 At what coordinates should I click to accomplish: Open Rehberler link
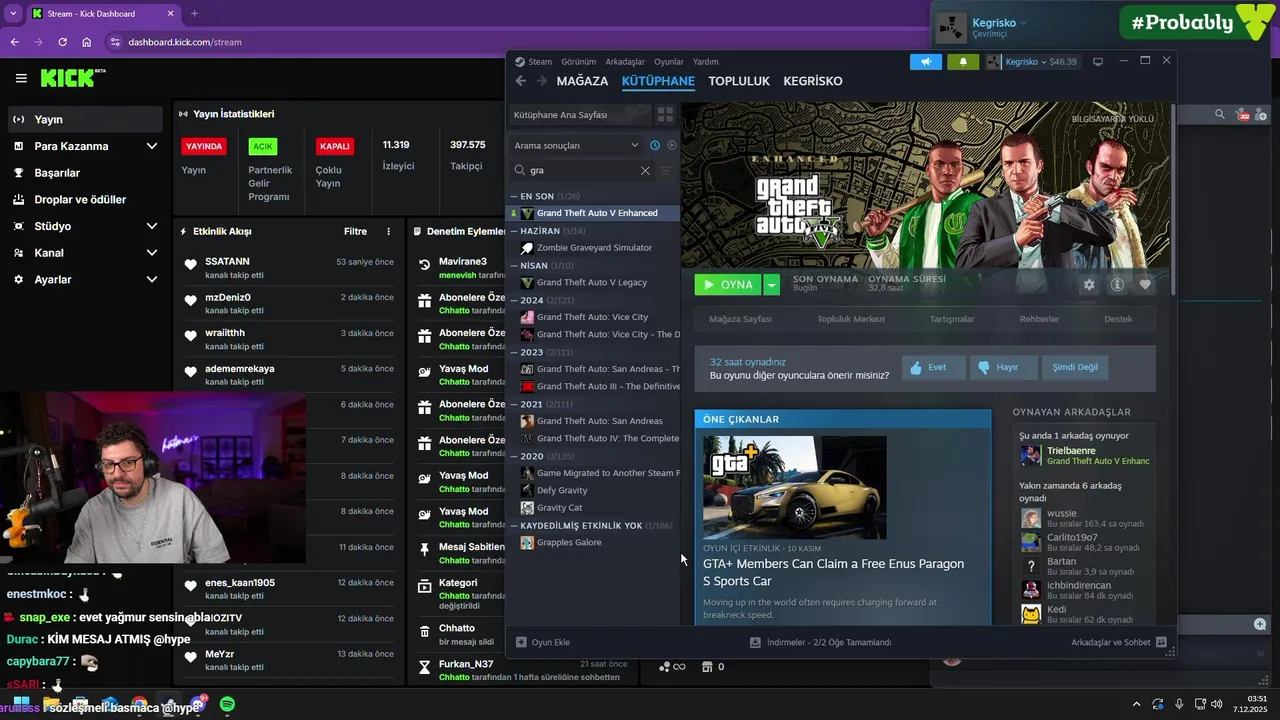coord(1039,319)
